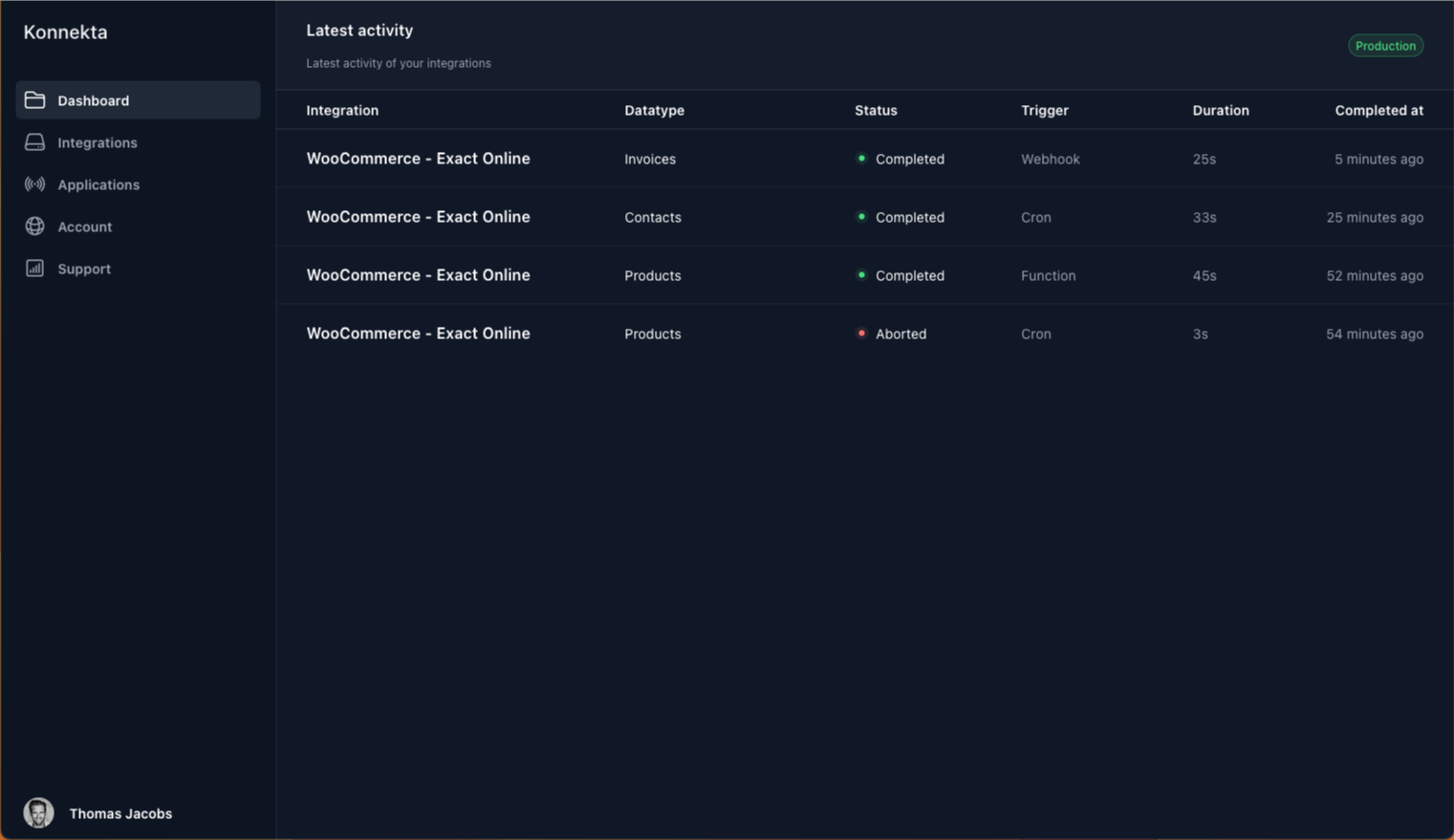Click the Trigger column header
Image resolution: width=1454 pixels, height=840 pixels.
1044,110
